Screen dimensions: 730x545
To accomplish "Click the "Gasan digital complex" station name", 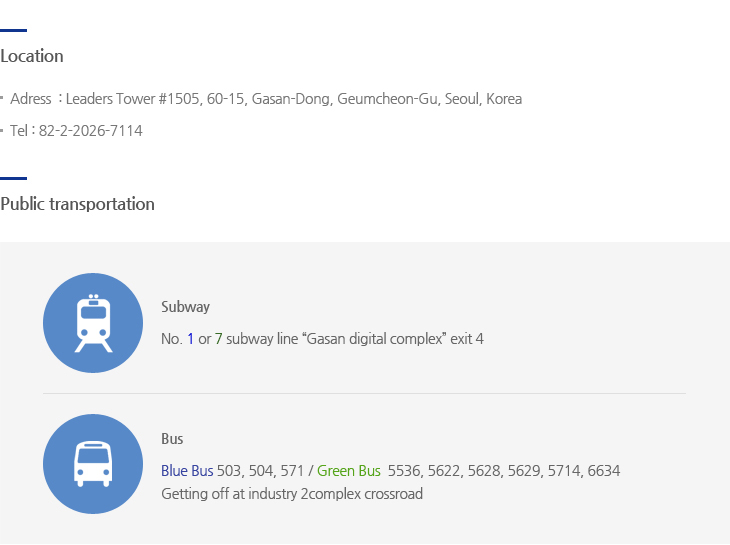I will (374, 339).
